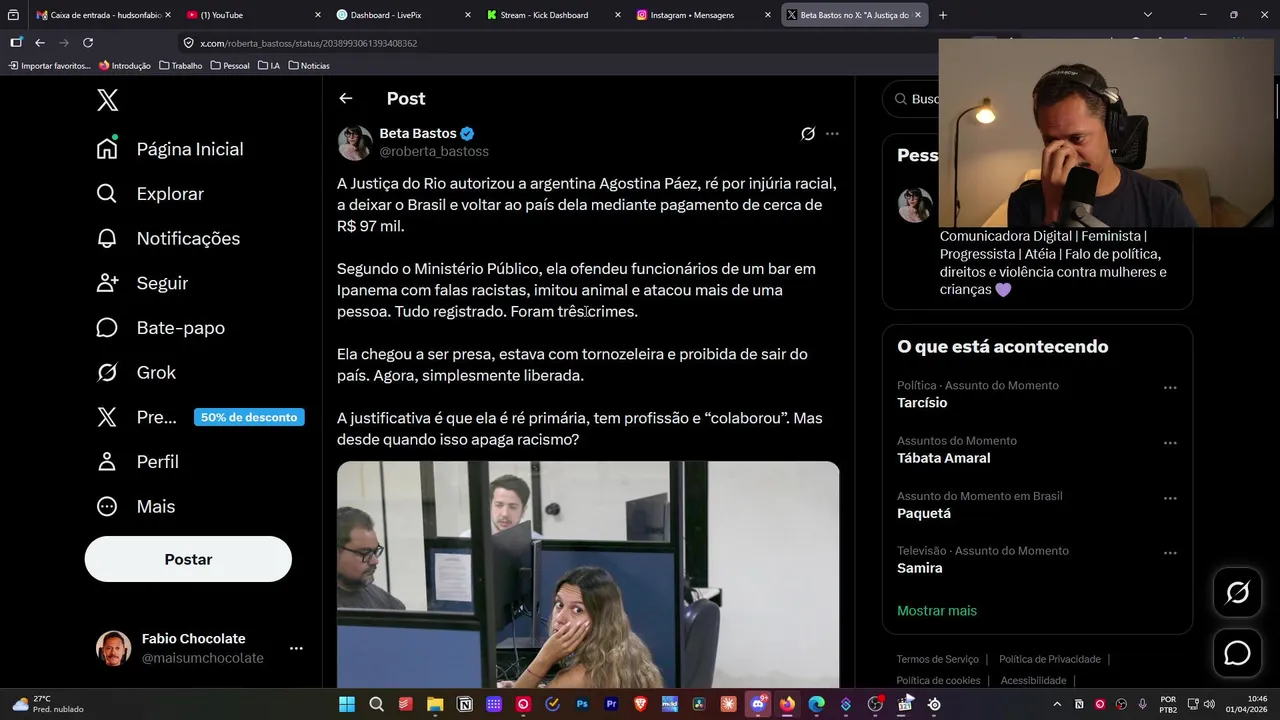Go back using the Post arrow

click(x=346, y=98)
